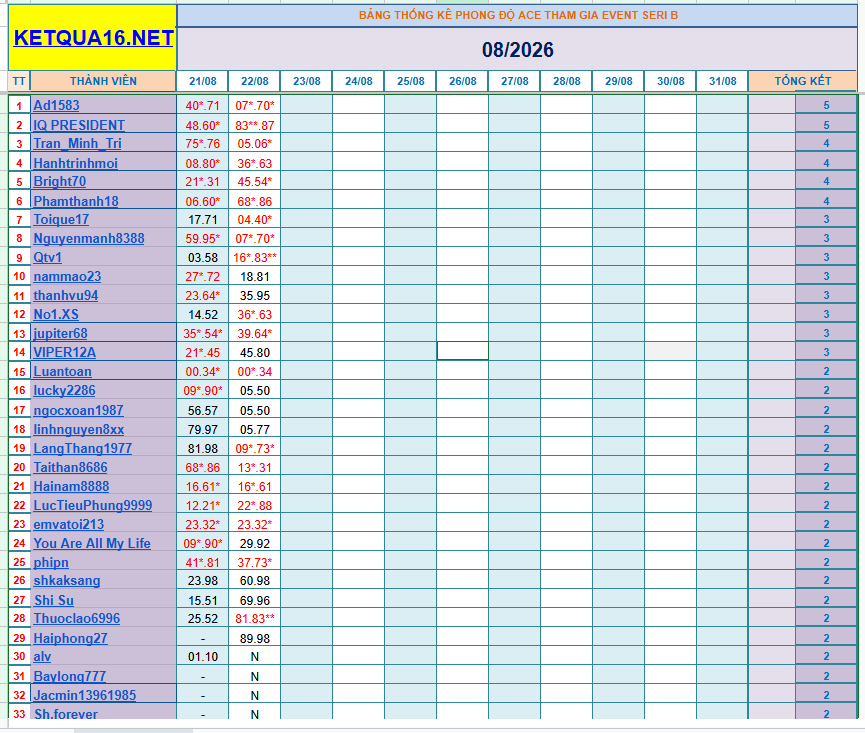This screenshot has height=733, width=865.
Task: Select cell 81.83** in Thuoclao6996 row
Action: pyautogui.click(x=254, y=619)
